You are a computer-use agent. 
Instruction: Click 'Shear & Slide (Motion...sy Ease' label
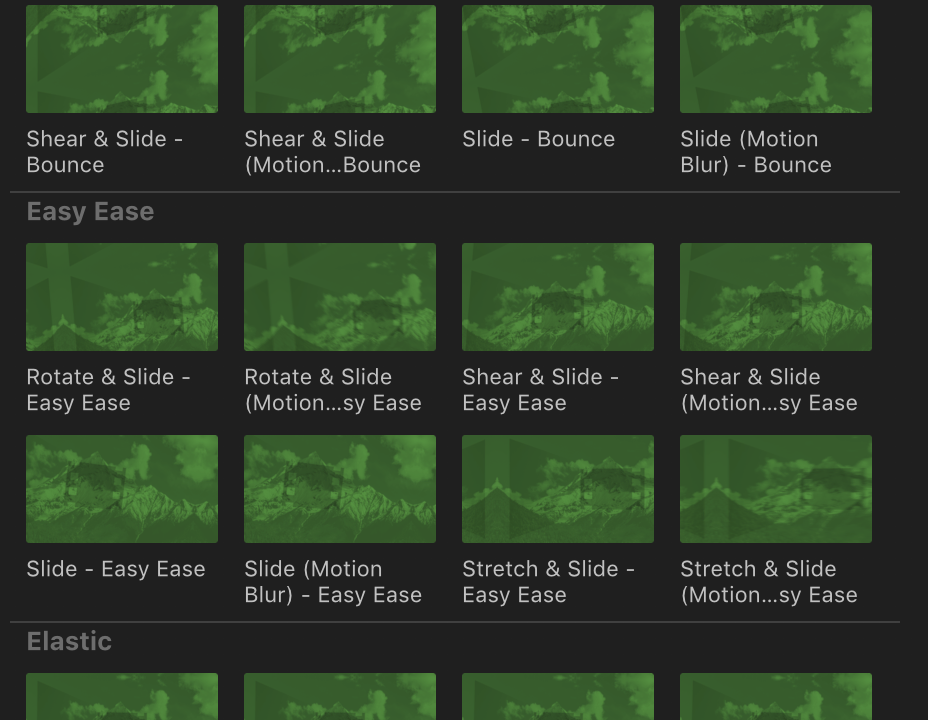pyautogui.click(x=769, y=390)
